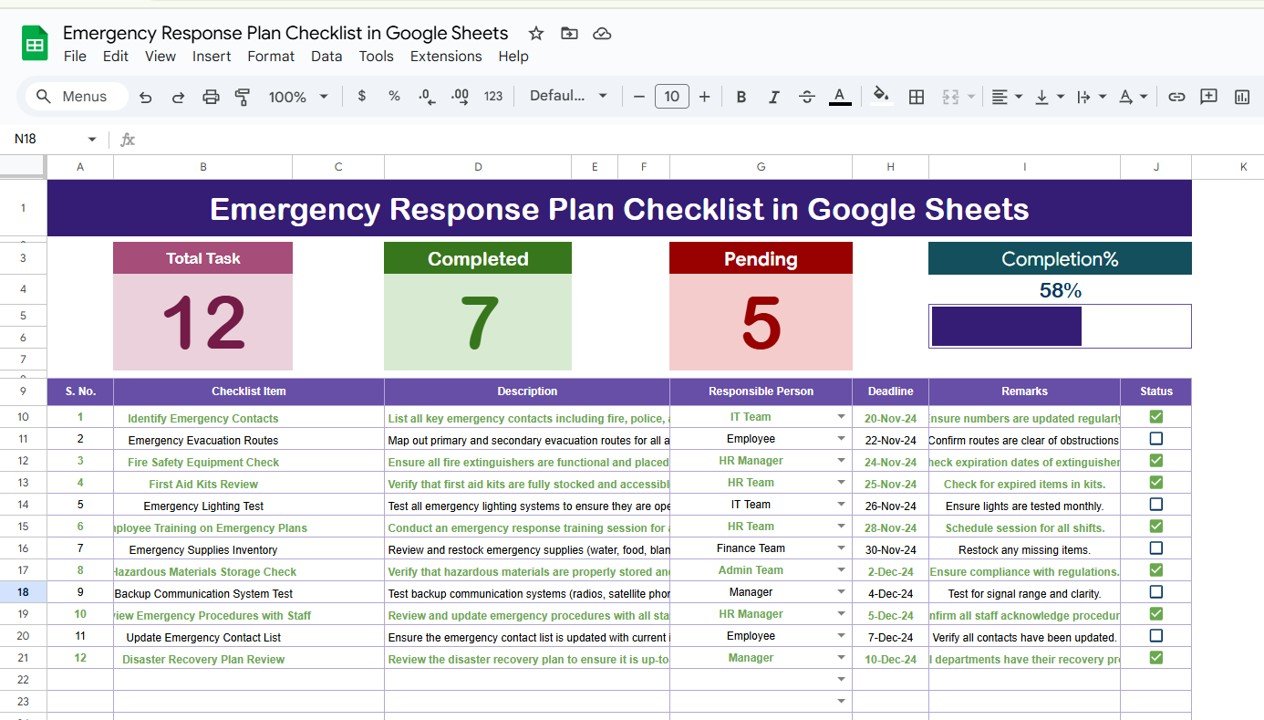Open the File menu

point(75,56)
